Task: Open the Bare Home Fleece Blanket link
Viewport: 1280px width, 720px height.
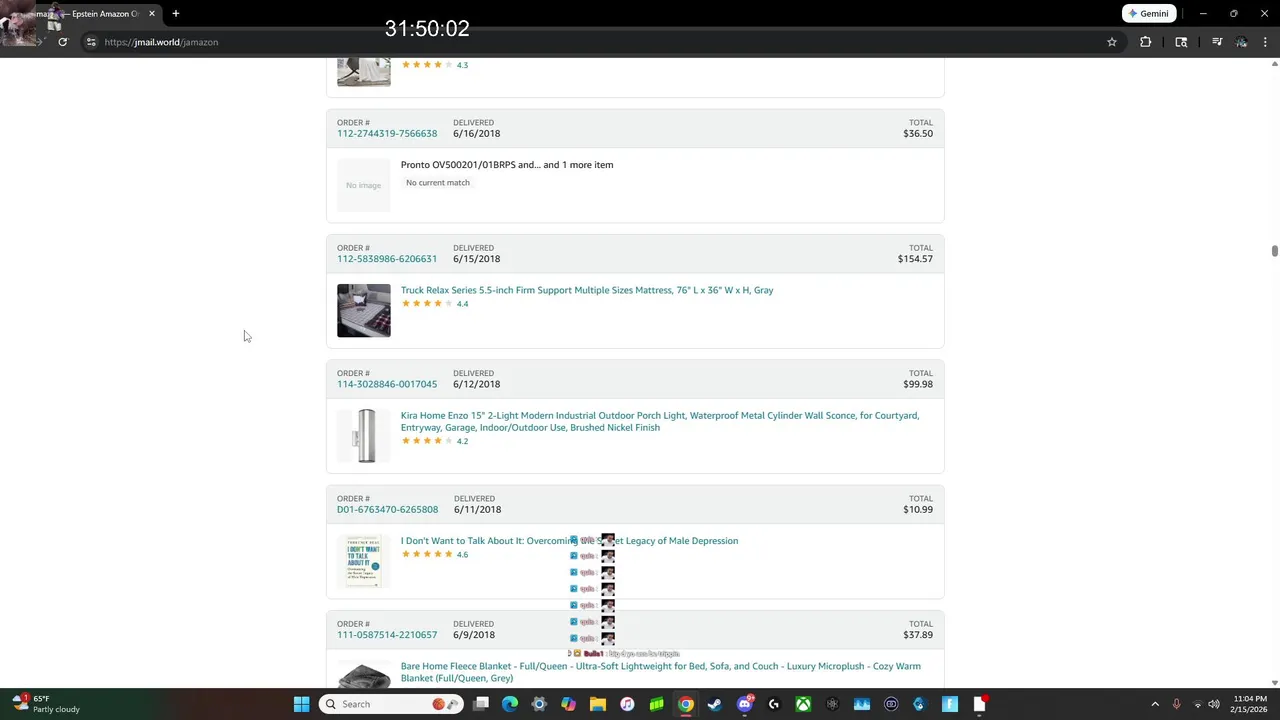Action: pos(661,672)
